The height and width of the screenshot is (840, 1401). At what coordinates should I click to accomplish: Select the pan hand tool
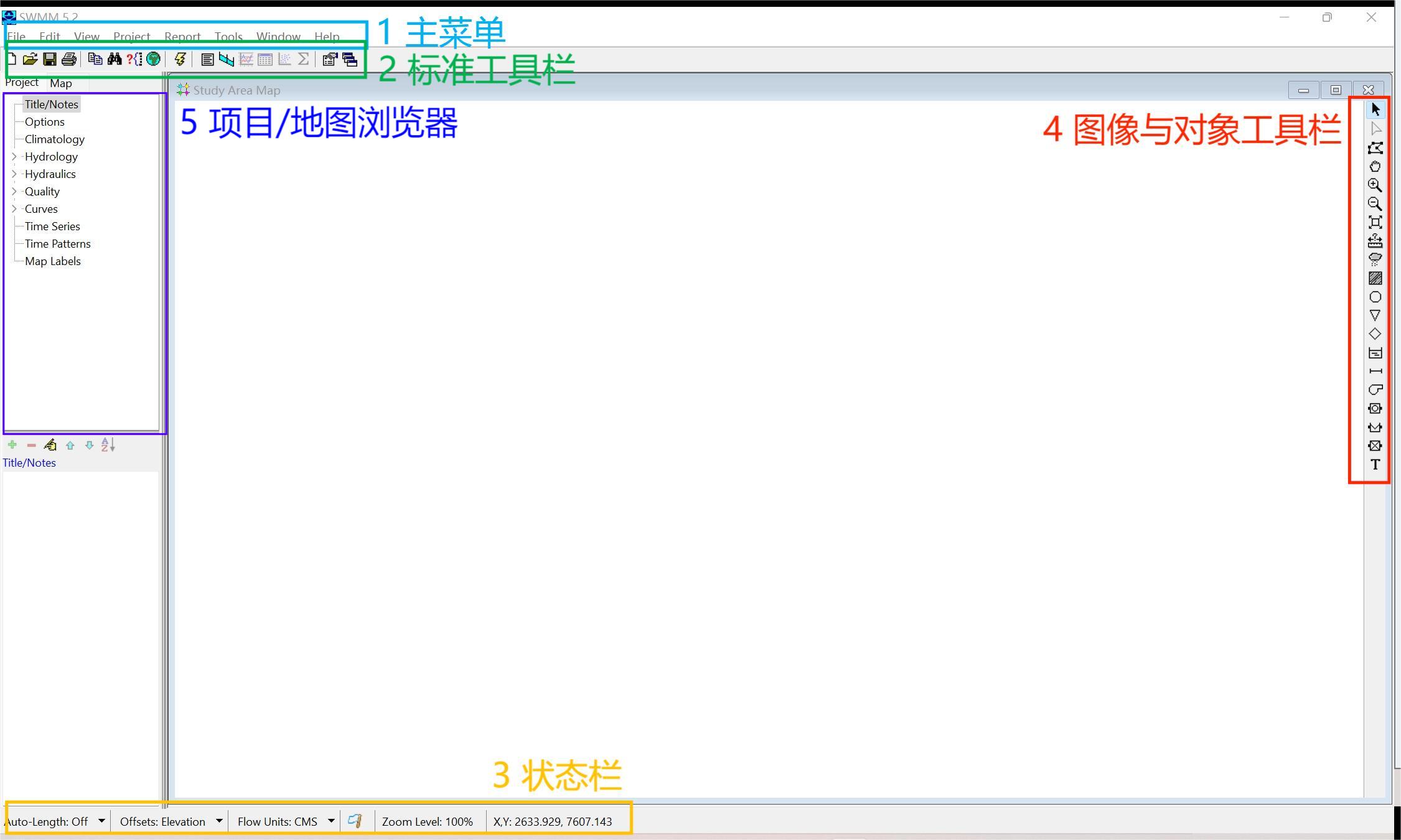(x=1375, y=167)
